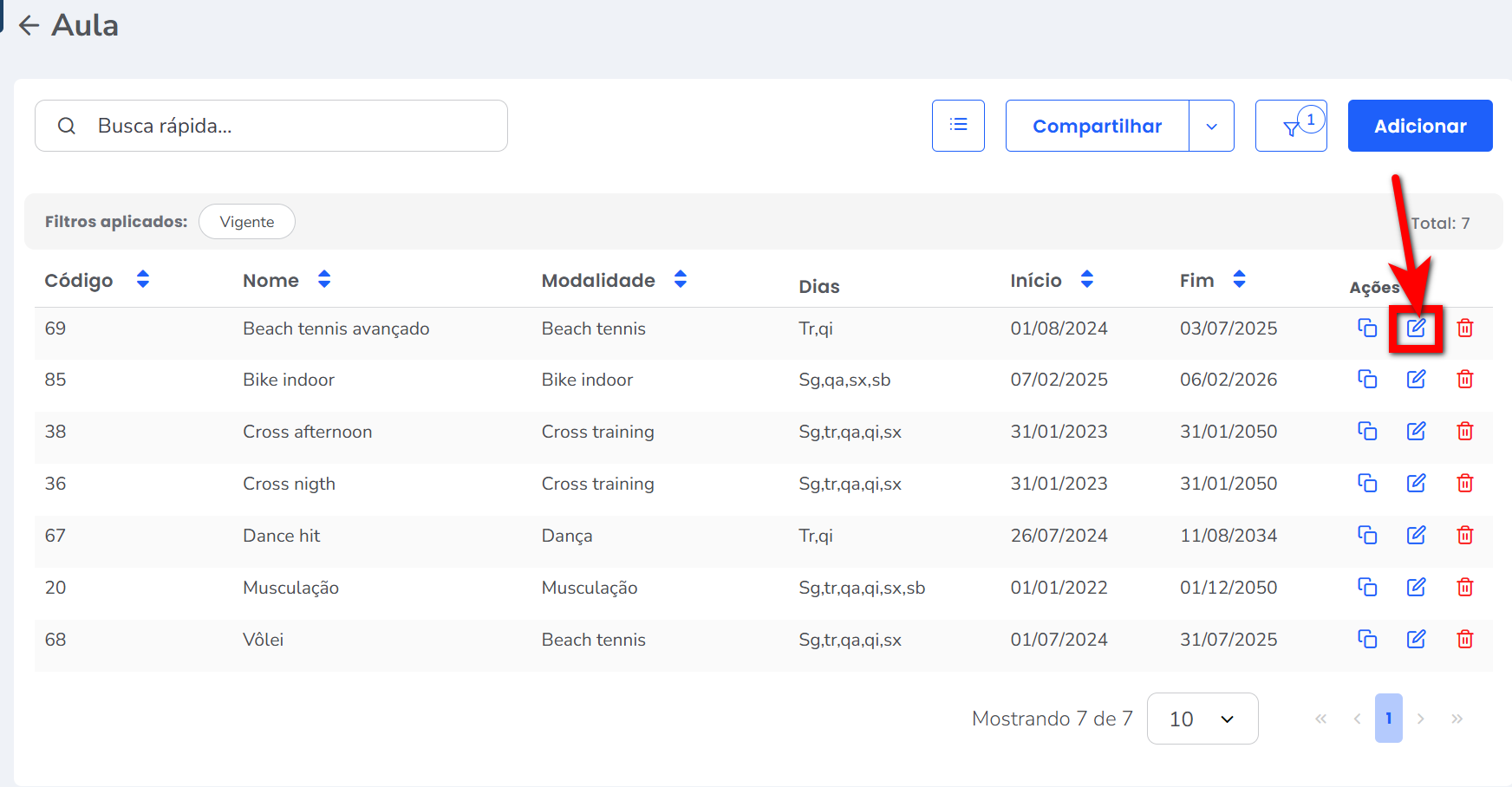Screen dimensions: 1512x787
Task: Focus the Busca rápida search field
Action: [271, 126]
